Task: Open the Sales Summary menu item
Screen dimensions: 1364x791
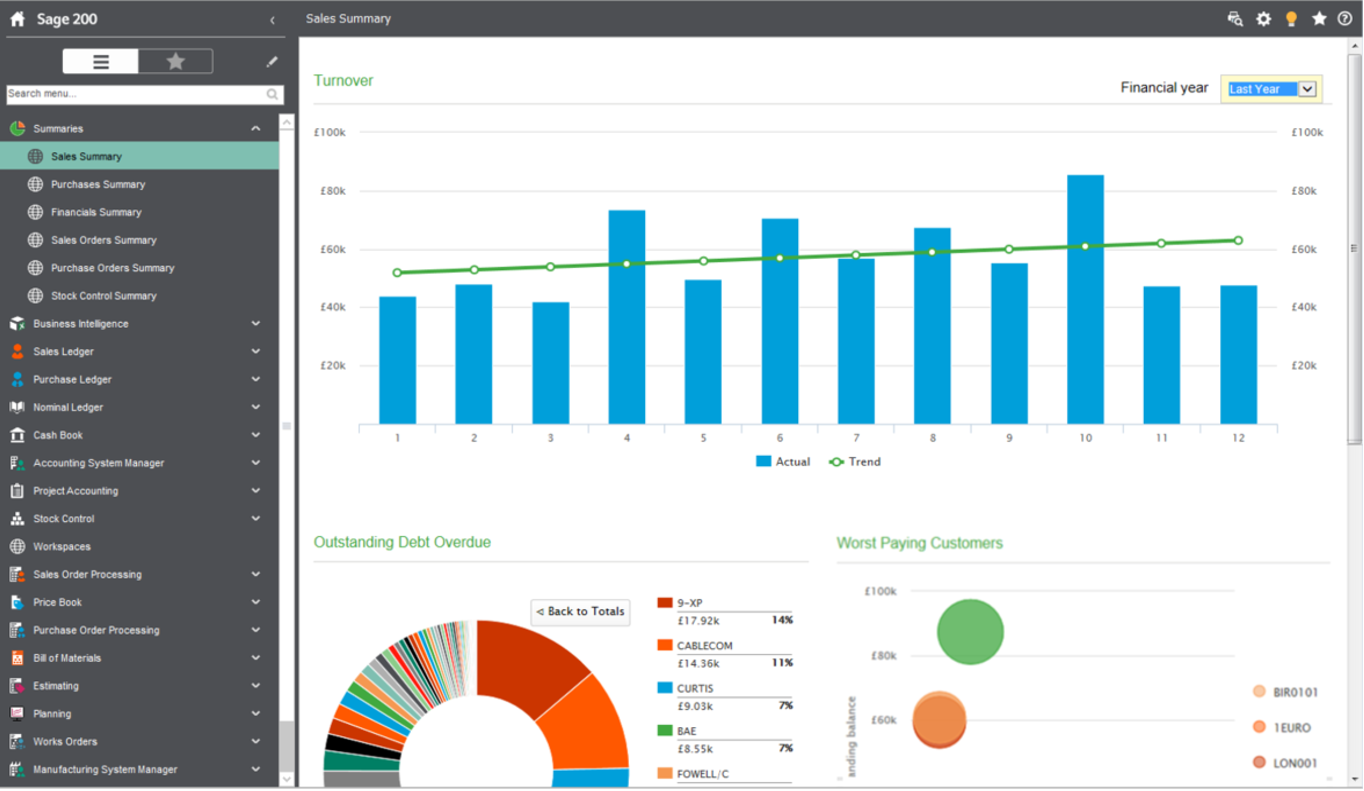Action: tap(139, 156)
